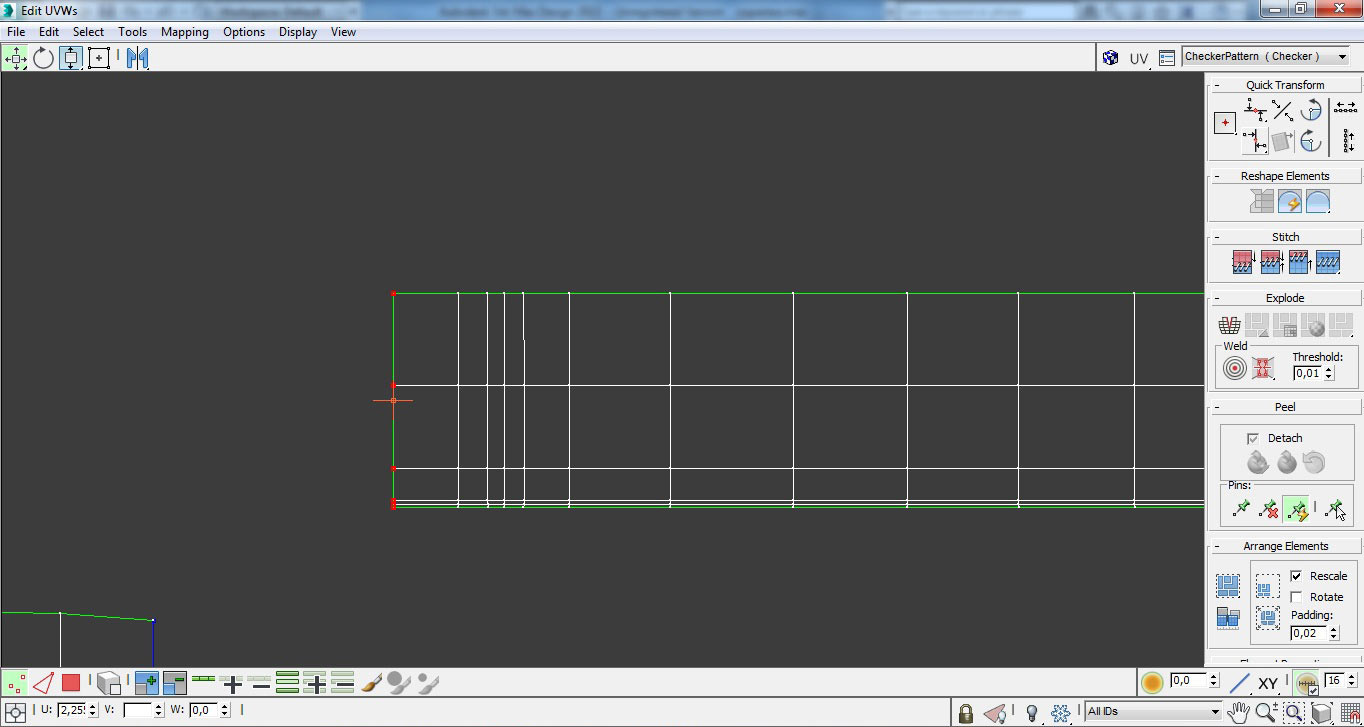This screenshot has height=727, width=1364.
Task: Switch to Polygon sub-object mode
Action: pyautogui.click(x=71, y=683)
